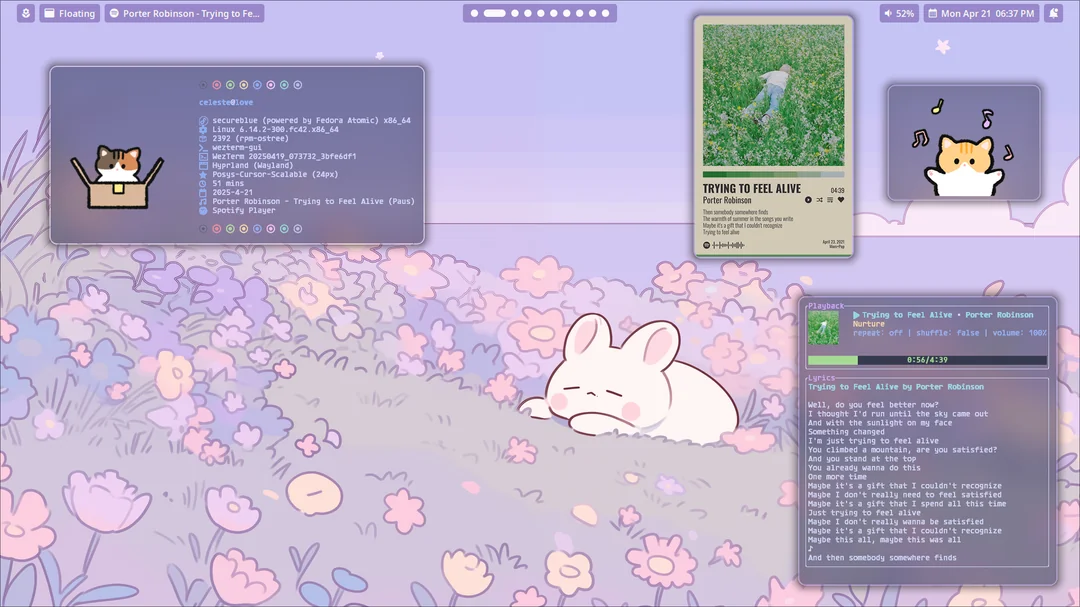Click the dancing cat with music notes widget

(x=964, y=143)
